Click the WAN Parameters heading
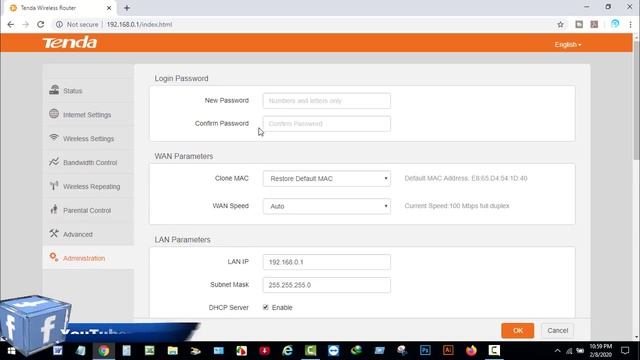 184,156
